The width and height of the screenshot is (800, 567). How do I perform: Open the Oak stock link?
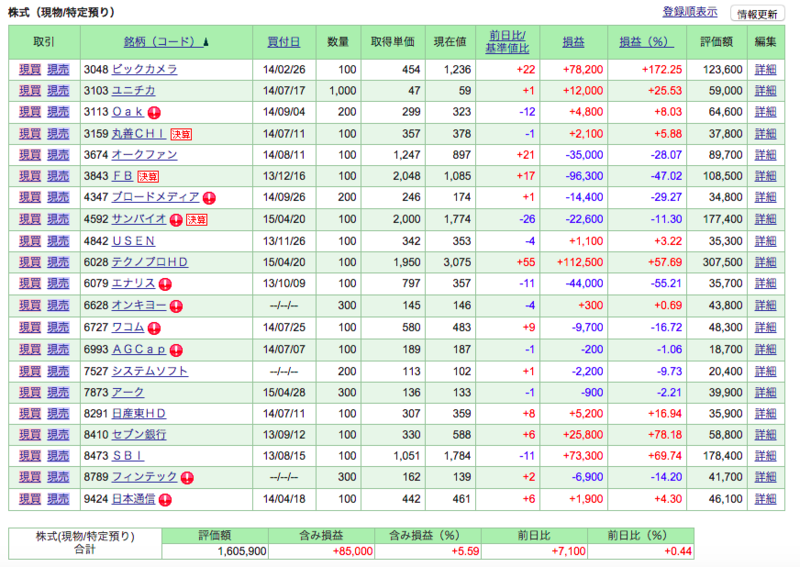(128, 112)
